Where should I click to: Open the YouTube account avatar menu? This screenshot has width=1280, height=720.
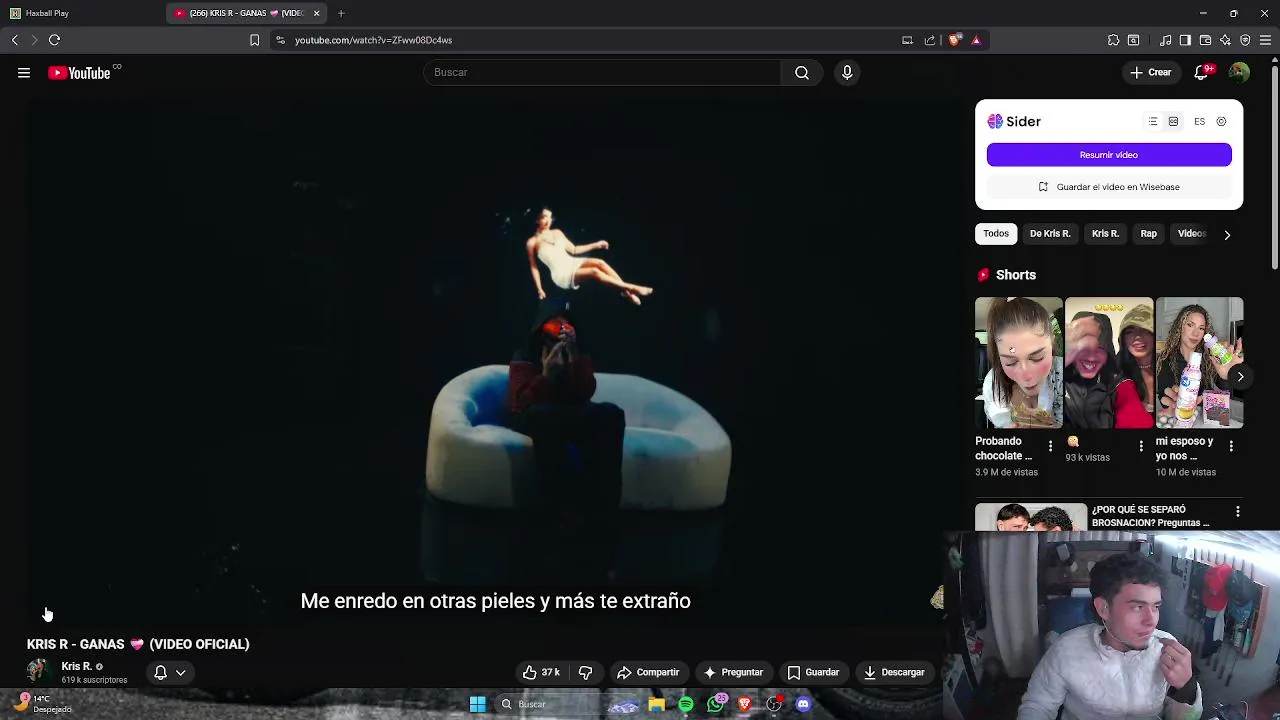coord(1239,72)
